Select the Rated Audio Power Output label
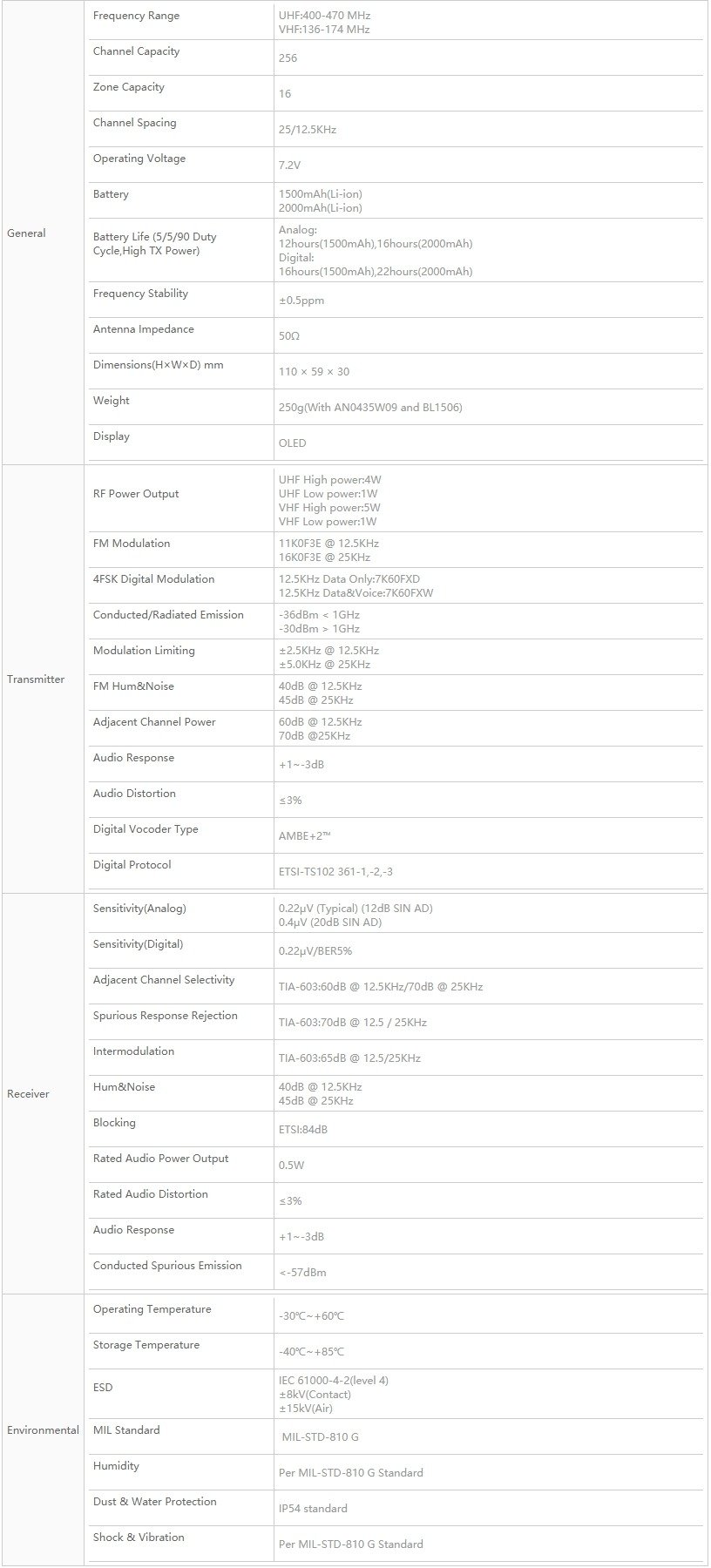This screenshot has height=1568, width=711. pyautogui.click(x=160, y=1159)
